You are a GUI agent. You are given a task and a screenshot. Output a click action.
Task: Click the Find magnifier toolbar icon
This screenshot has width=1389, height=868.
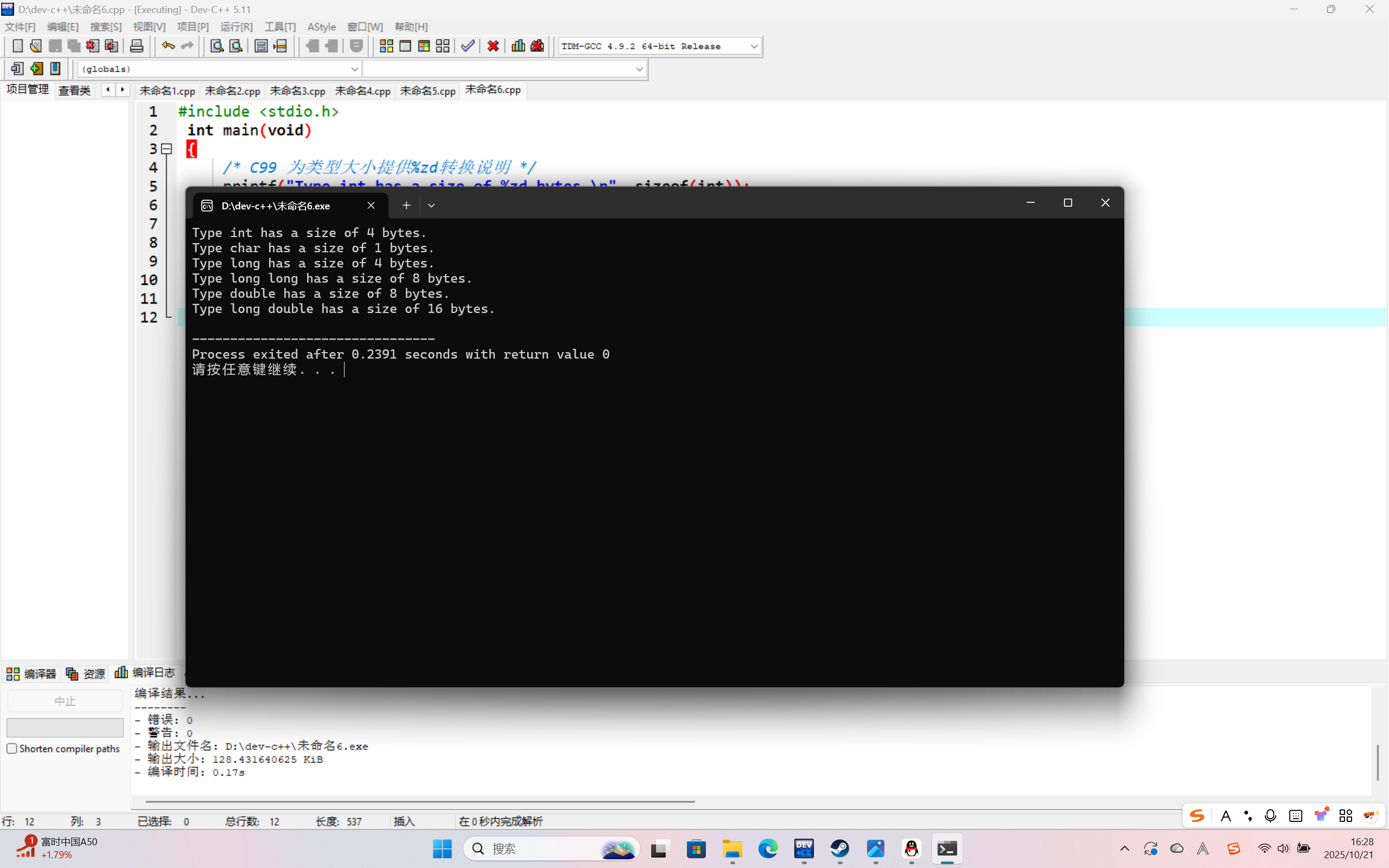point(216,46)
